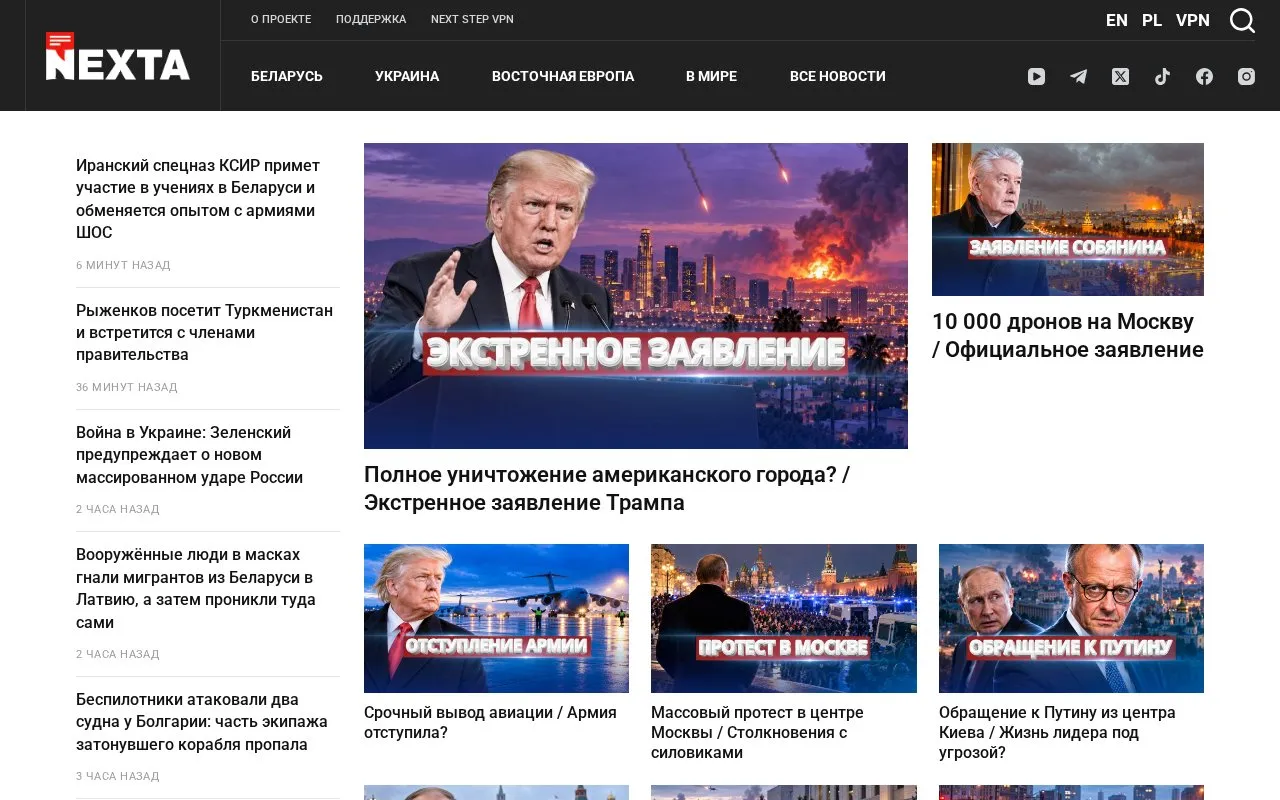Screen dimensions: 1280x800
Task: Open NEXTA Facebook icon
Action: click(1204, 76)
